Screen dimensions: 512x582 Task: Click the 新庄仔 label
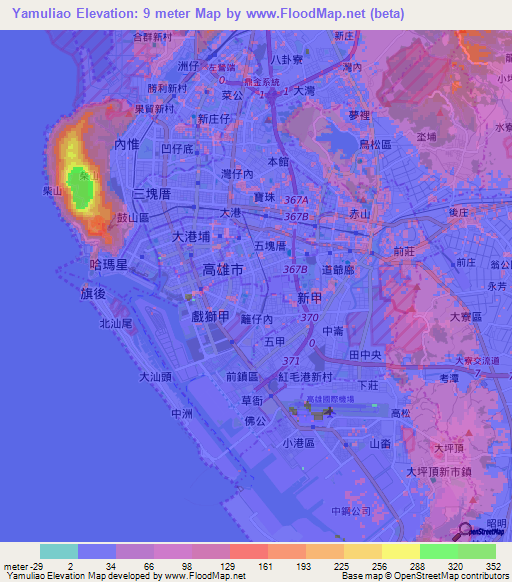(x=214, y=119)
